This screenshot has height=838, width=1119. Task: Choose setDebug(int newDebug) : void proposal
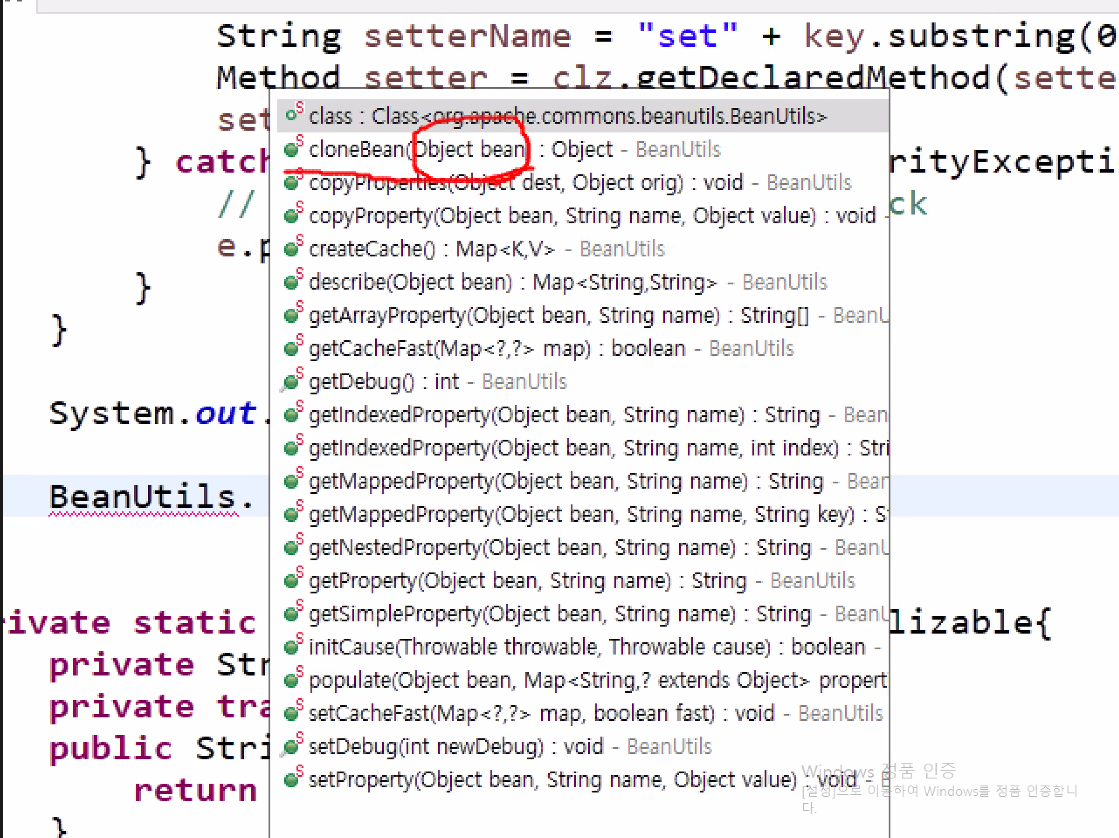(x=582, y=746)
